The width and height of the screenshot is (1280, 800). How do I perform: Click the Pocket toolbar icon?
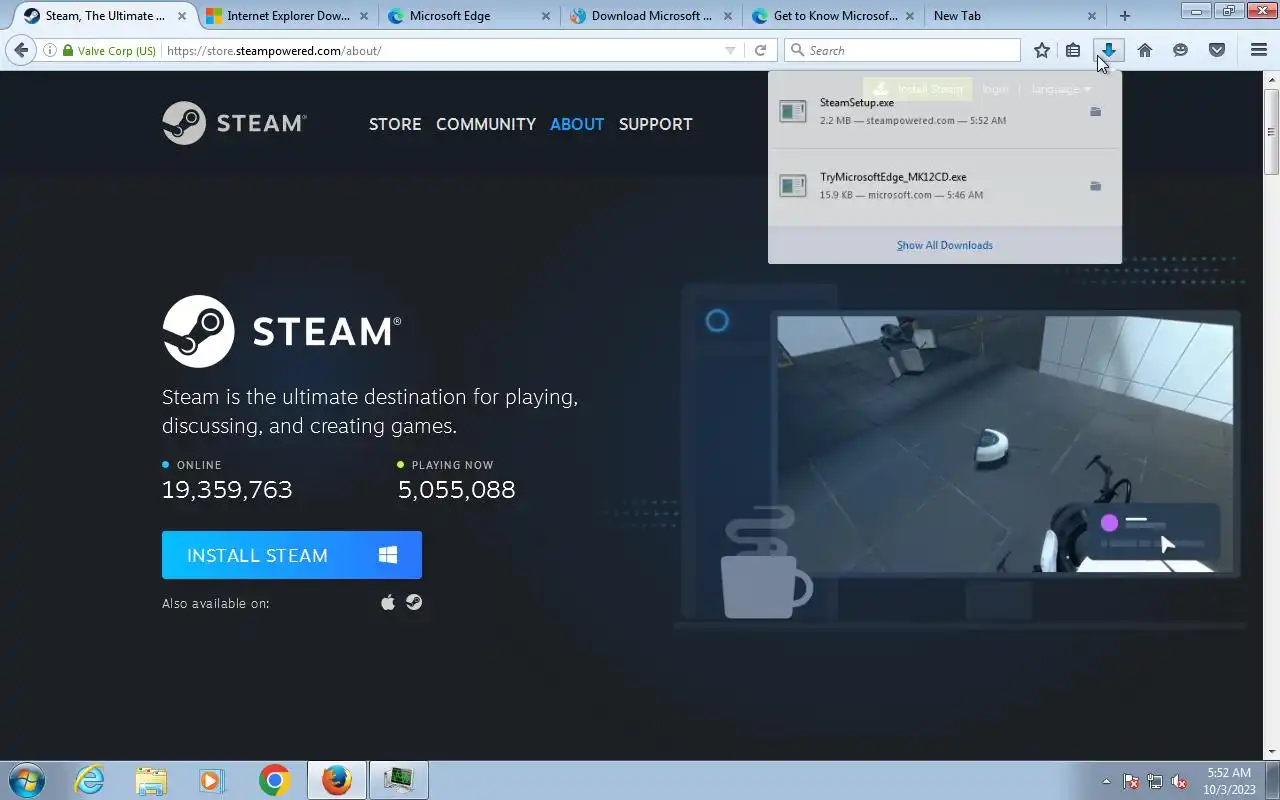tap(1217, 50)
